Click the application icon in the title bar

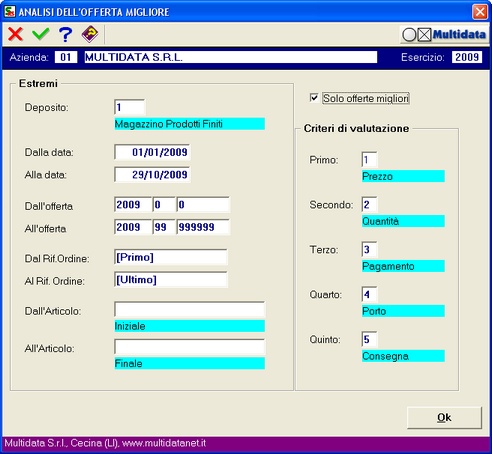click(x=10, y=12)
